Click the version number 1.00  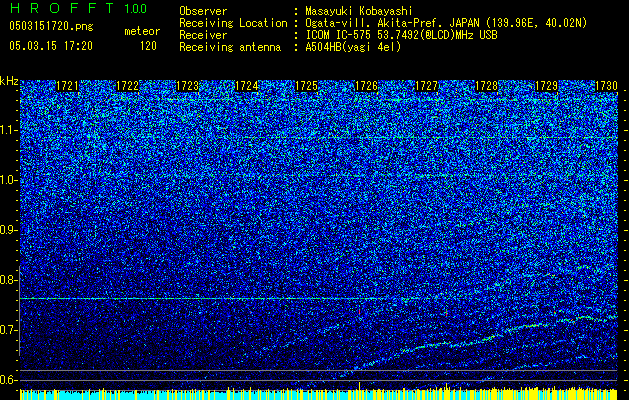tap(135, 9)
